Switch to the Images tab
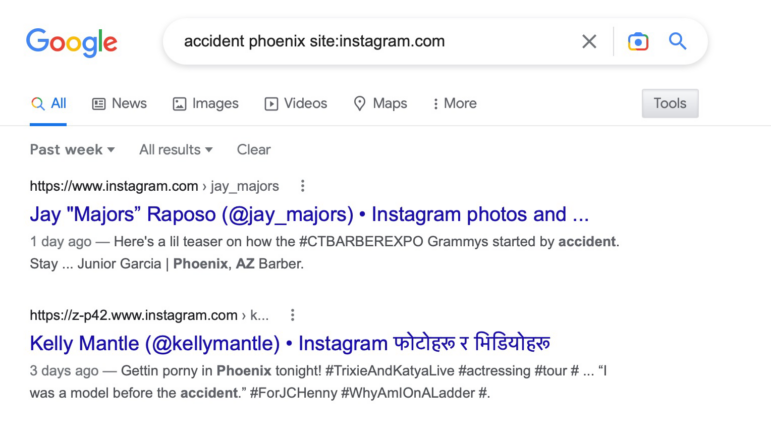 point(206,104)
